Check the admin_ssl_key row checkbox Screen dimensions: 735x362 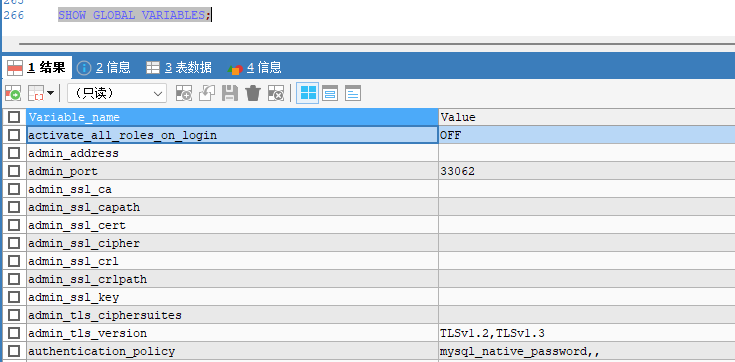point(14,297)
